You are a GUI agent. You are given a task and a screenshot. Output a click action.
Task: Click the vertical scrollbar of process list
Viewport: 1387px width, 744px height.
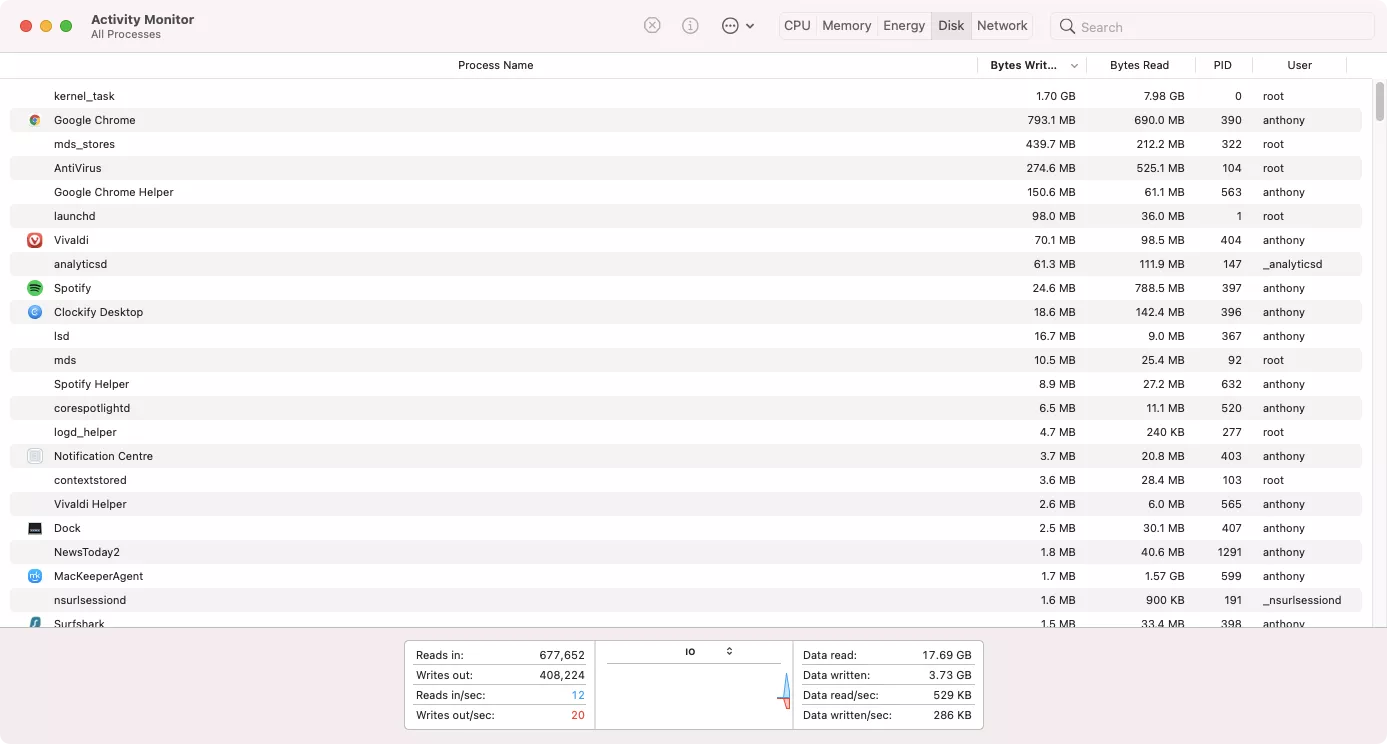click(x=1380, y=101)
